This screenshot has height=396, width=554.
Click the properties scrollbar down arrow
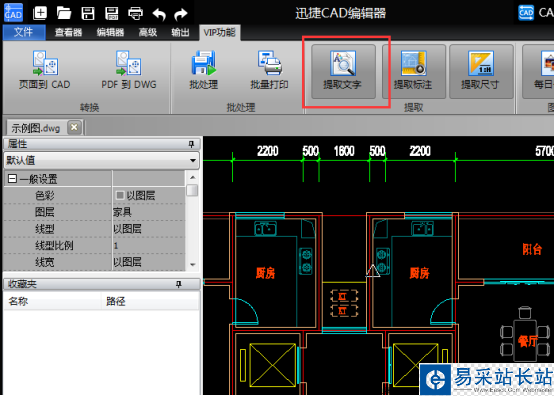193,265
